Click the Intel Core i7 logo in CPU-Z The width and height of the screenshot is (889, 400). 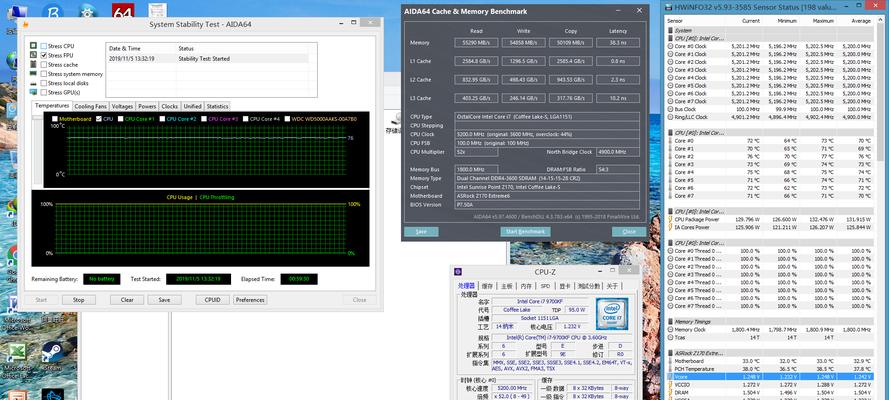click(611, 313)
